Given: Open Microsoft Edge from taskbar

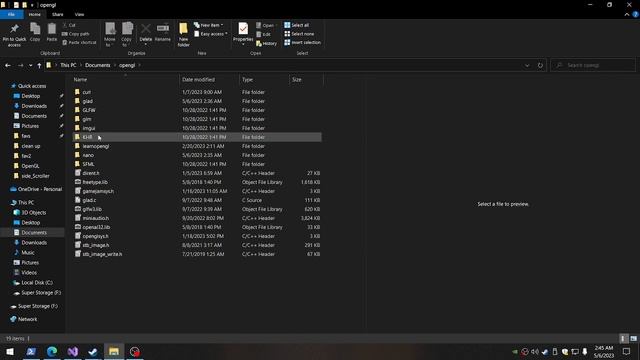Looking at the screenshot, I should [52, 351].
